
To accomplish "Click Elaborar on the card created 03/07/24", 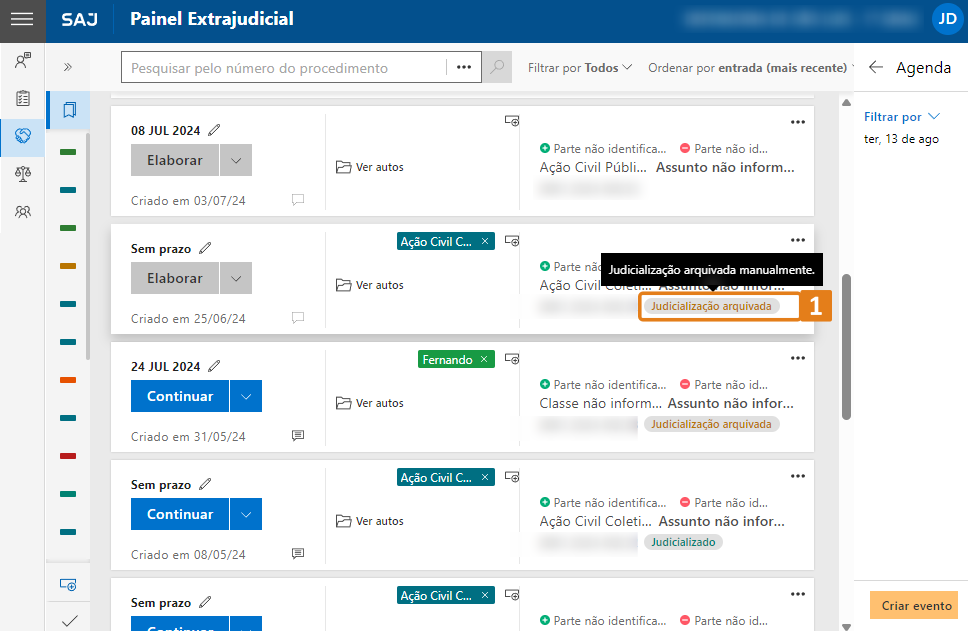I will [175, 160].
